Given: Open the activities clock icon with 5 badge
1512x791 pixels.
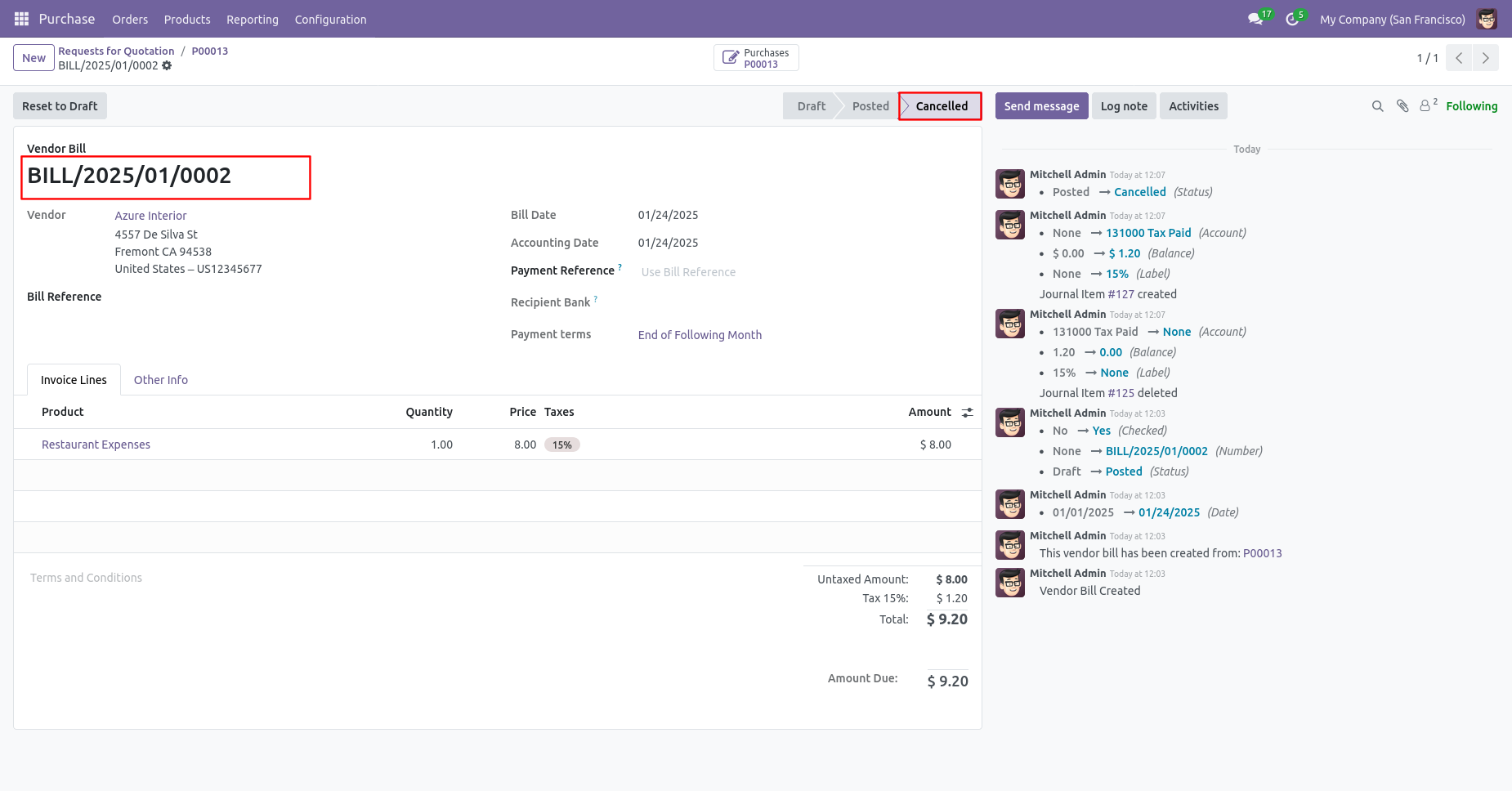Looking at the screenshot, I should click(1292, 19).
